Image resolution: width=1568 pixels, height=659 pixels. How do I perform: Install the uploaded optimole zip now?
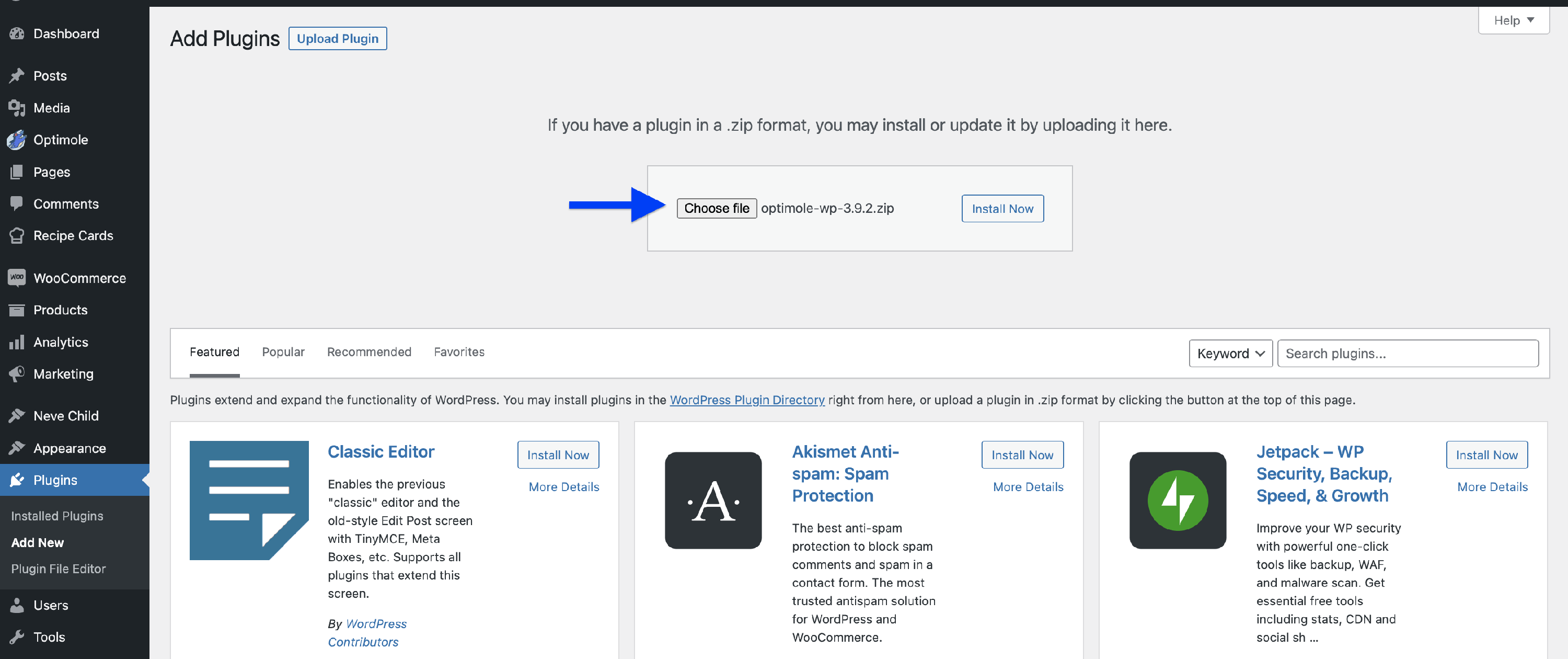pos(1002,209)
